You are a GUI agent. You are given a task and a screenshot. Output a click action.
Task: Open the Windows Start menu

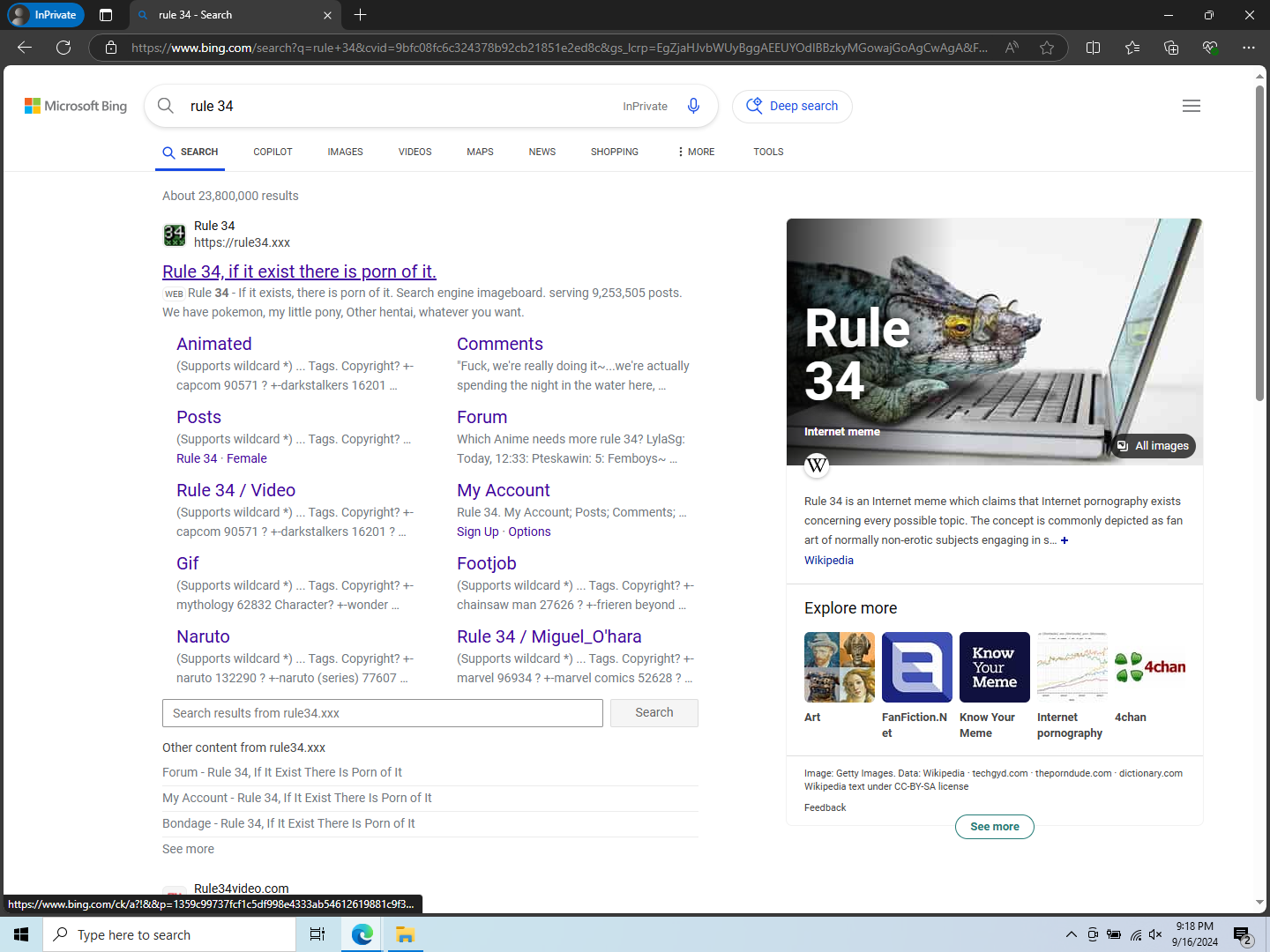(21, 934)
